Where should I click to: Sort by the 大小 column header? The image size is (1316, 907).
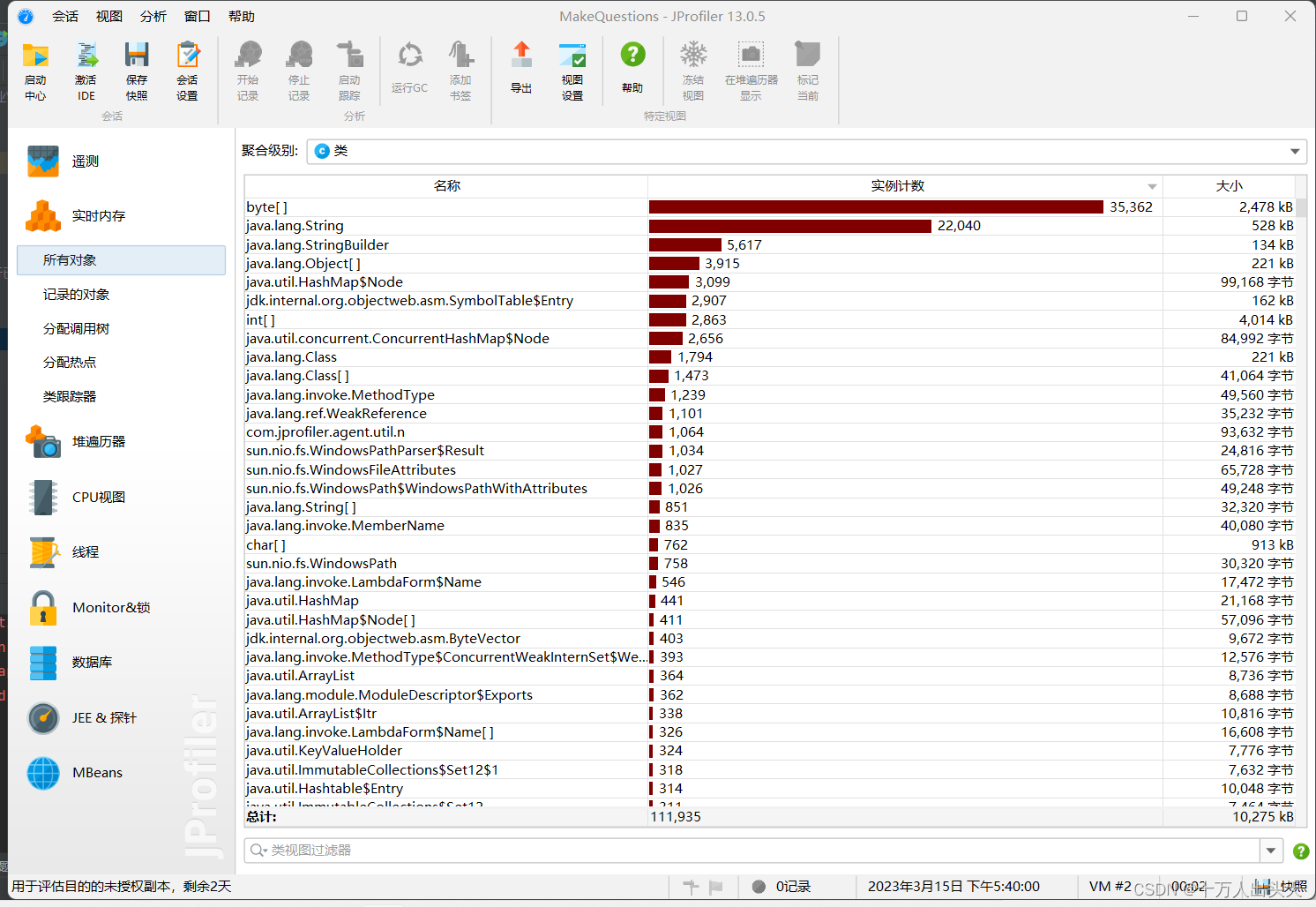1229,186
